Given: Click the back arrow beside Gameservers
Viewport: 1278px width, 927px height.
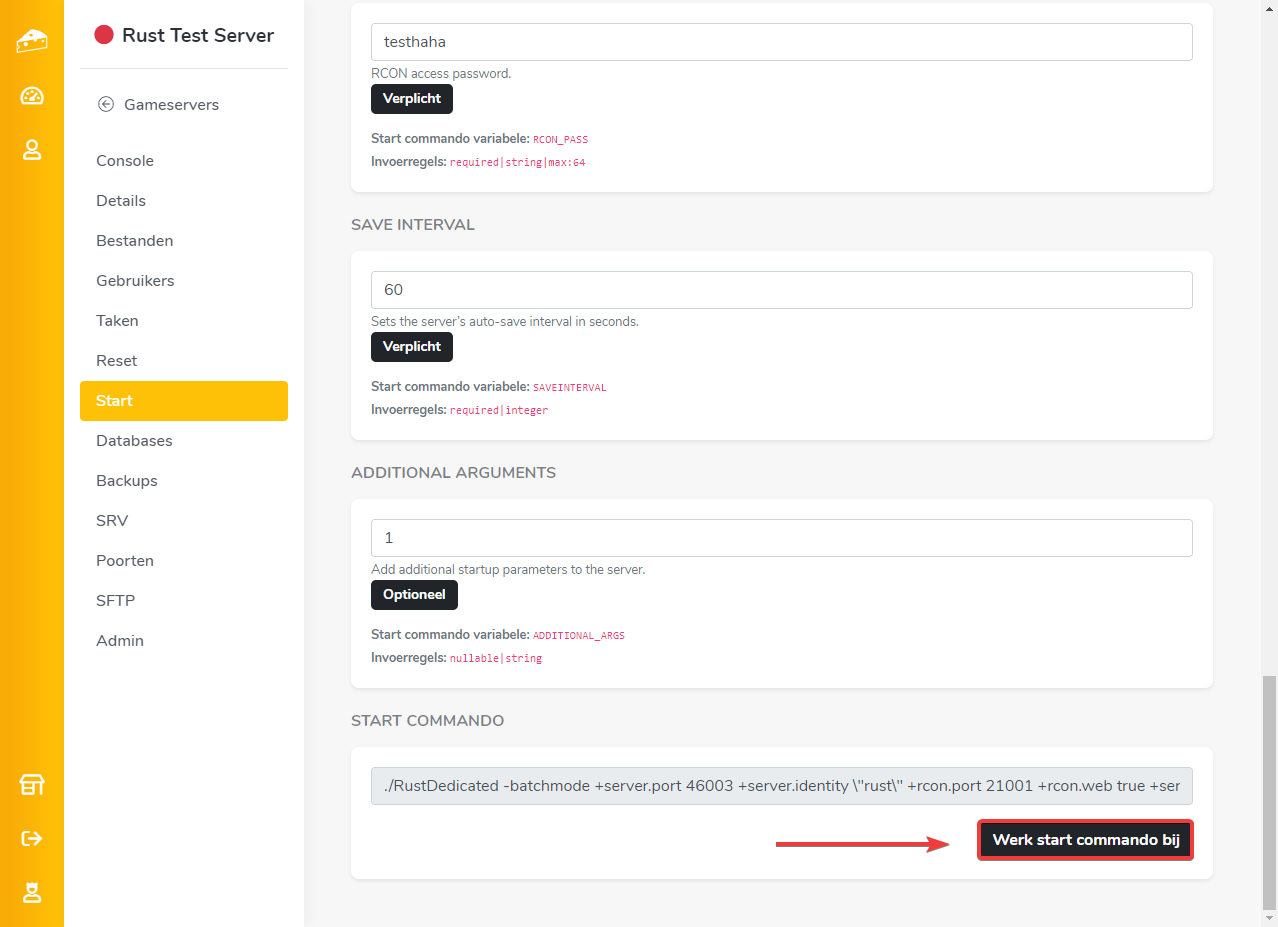Looking at the screenshot, I should coord(105,104).
